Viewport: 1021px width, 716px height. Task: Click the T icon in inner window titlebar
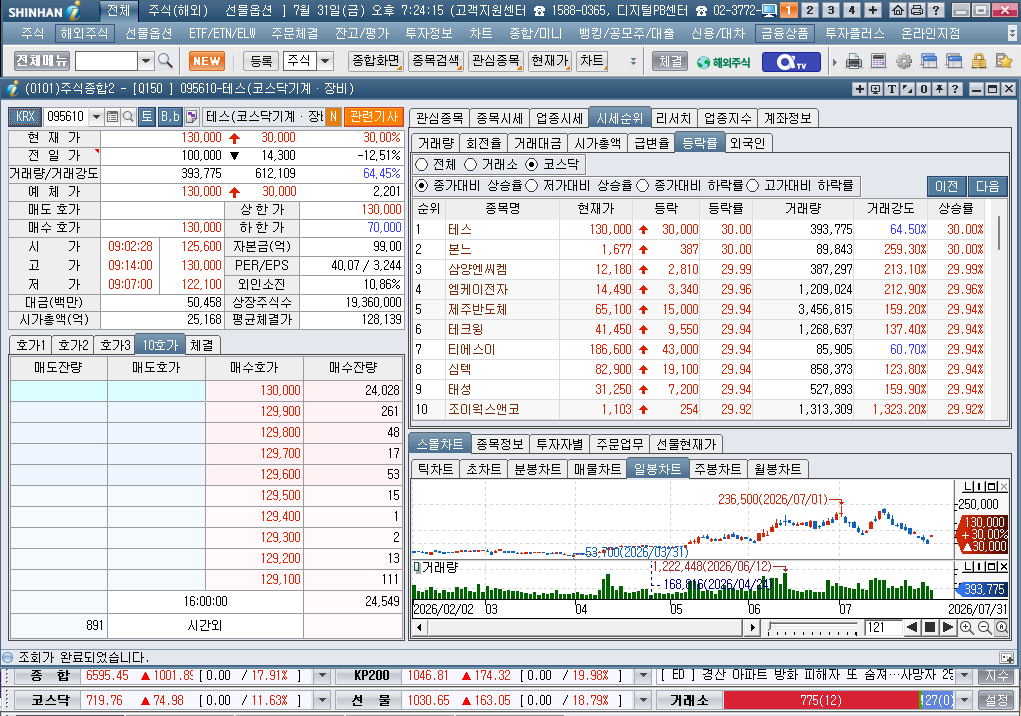(891, 89)
